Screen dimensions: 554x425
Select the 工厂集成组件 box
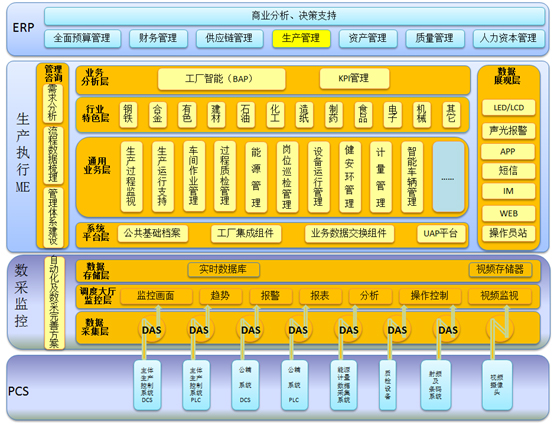click(x=246, y=233)
